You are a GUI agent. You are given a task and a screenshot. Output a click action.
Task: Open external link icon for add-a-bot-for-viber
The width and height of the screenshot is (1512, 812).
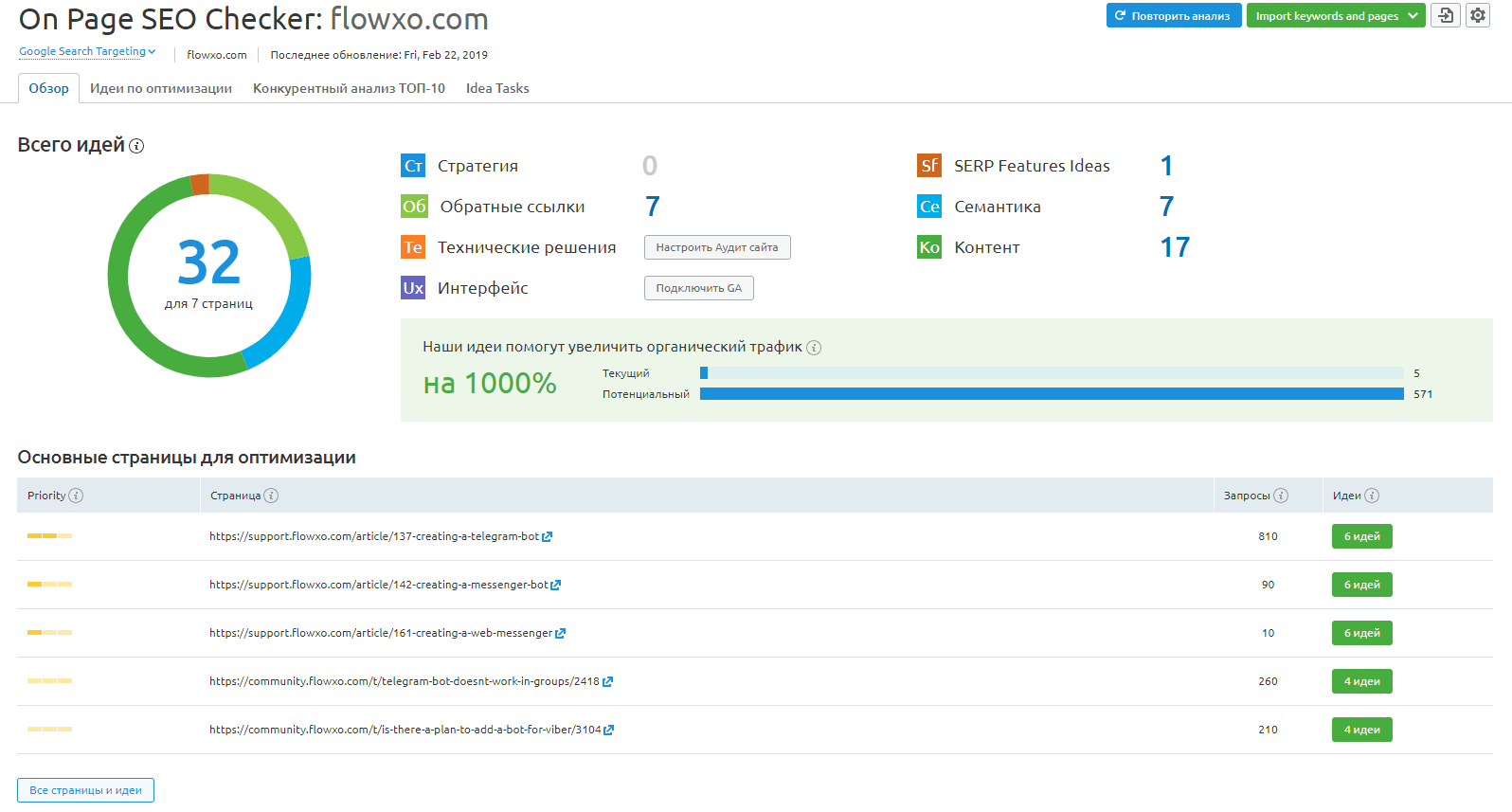(608, 731)
